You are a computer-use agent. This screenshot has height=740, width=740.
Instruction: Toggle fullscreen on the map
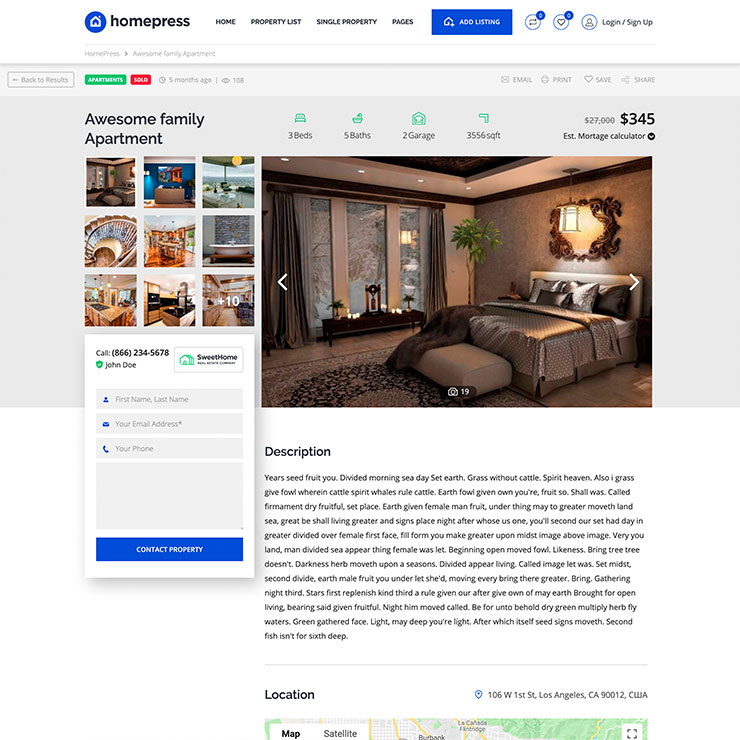click(631, 733)
